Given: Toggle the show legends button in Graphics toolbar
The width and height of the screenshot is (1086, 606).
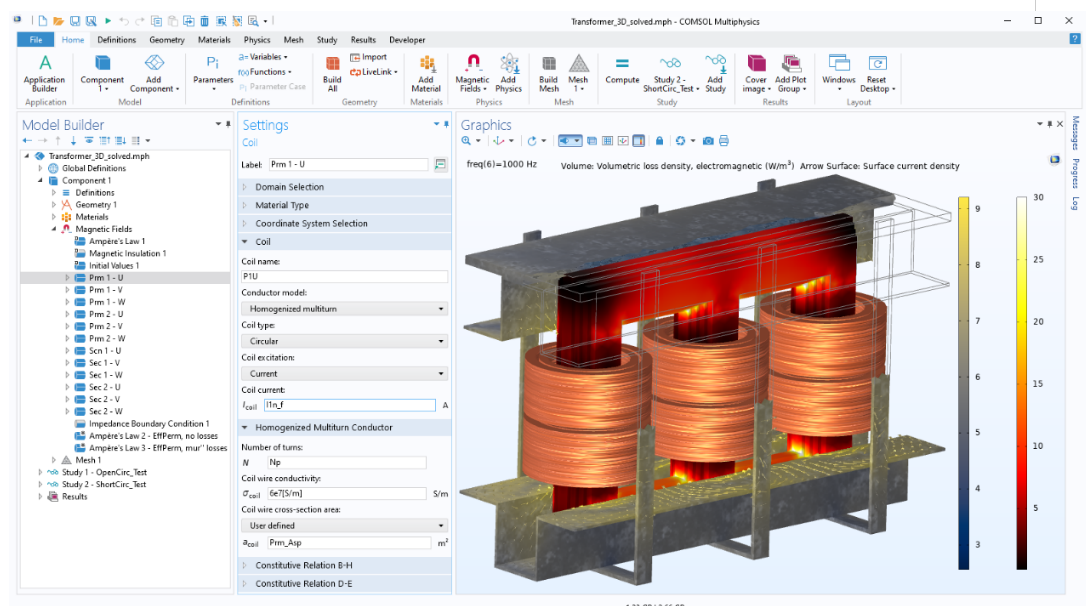Looking at the screenshot, I should (639, 141).
